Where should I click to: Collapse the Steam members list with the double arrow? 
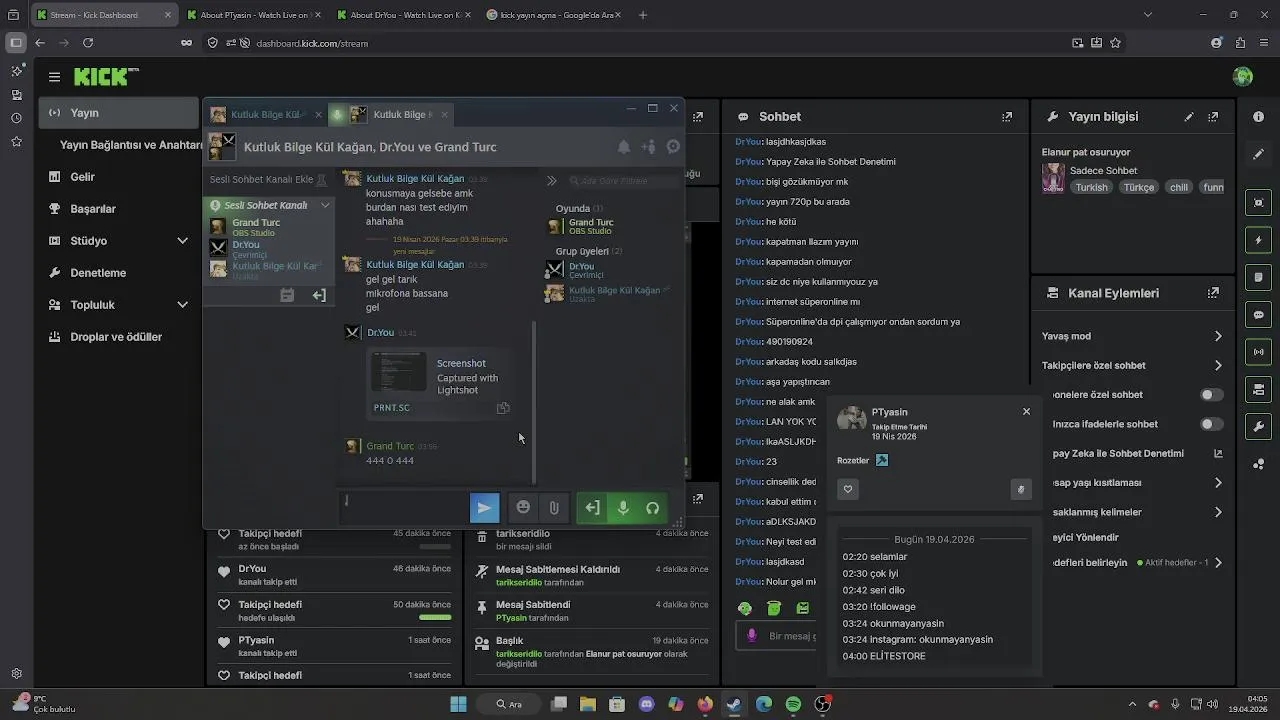click(551, 181)
